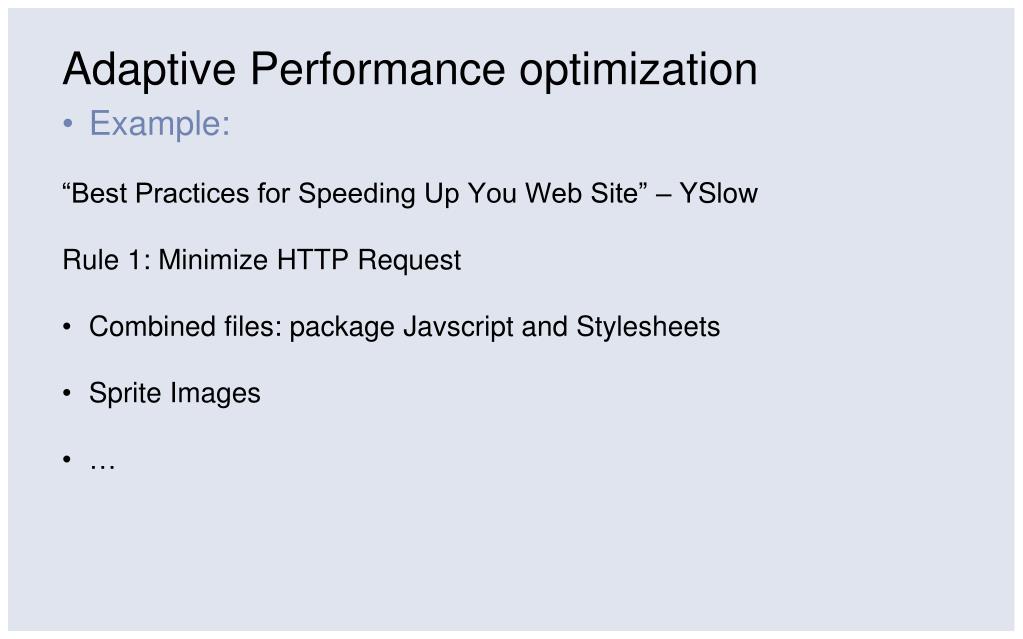The width and height of the screenshot is (1023, 639).
Task: Click the "Rule 1: Minimize HTTP Request" line
Action: click(x=262, y=260)
